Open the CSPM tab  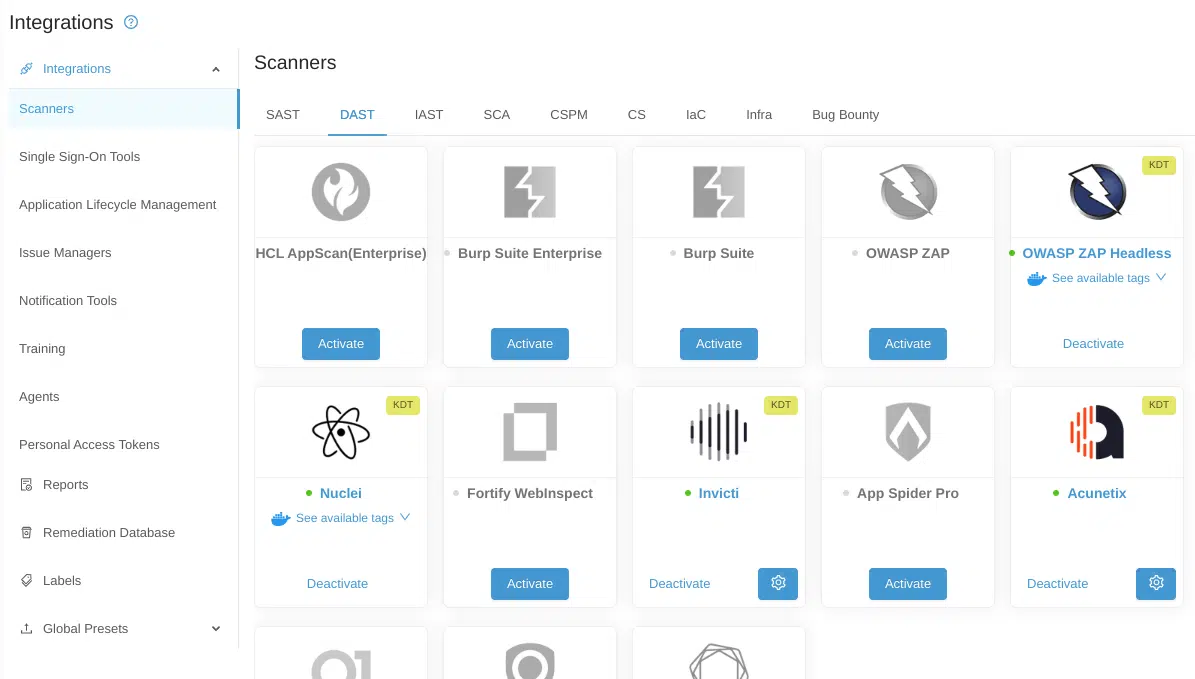pyautogui.click(x=569, y=115)
